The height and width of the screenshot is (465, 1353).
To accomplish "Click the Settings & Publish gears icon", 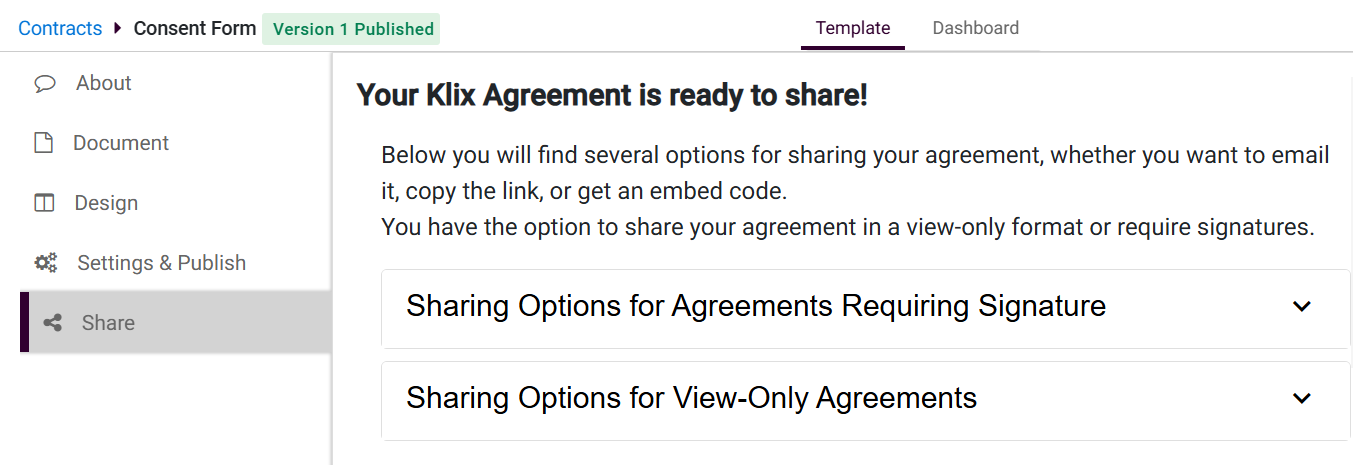I will coord(46,264).
